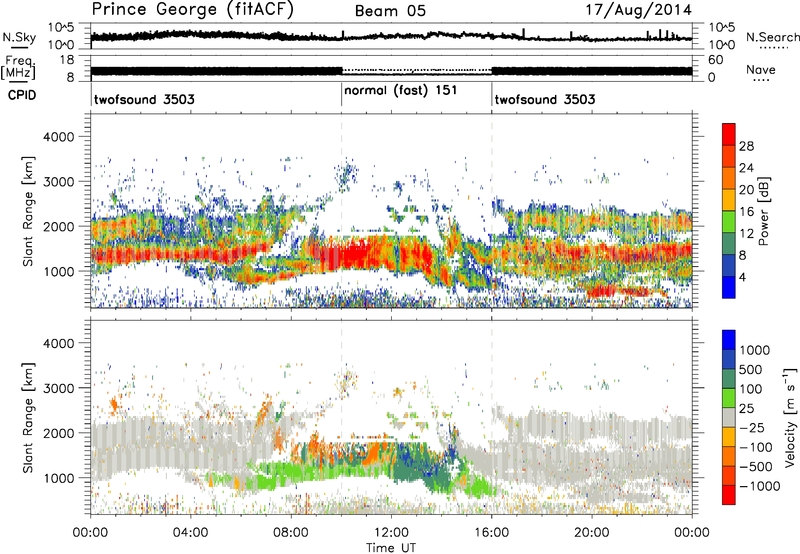Click the 28 label on Power scale
The height and width of the screenshot is (554, 800).
(x=746, y=146)
